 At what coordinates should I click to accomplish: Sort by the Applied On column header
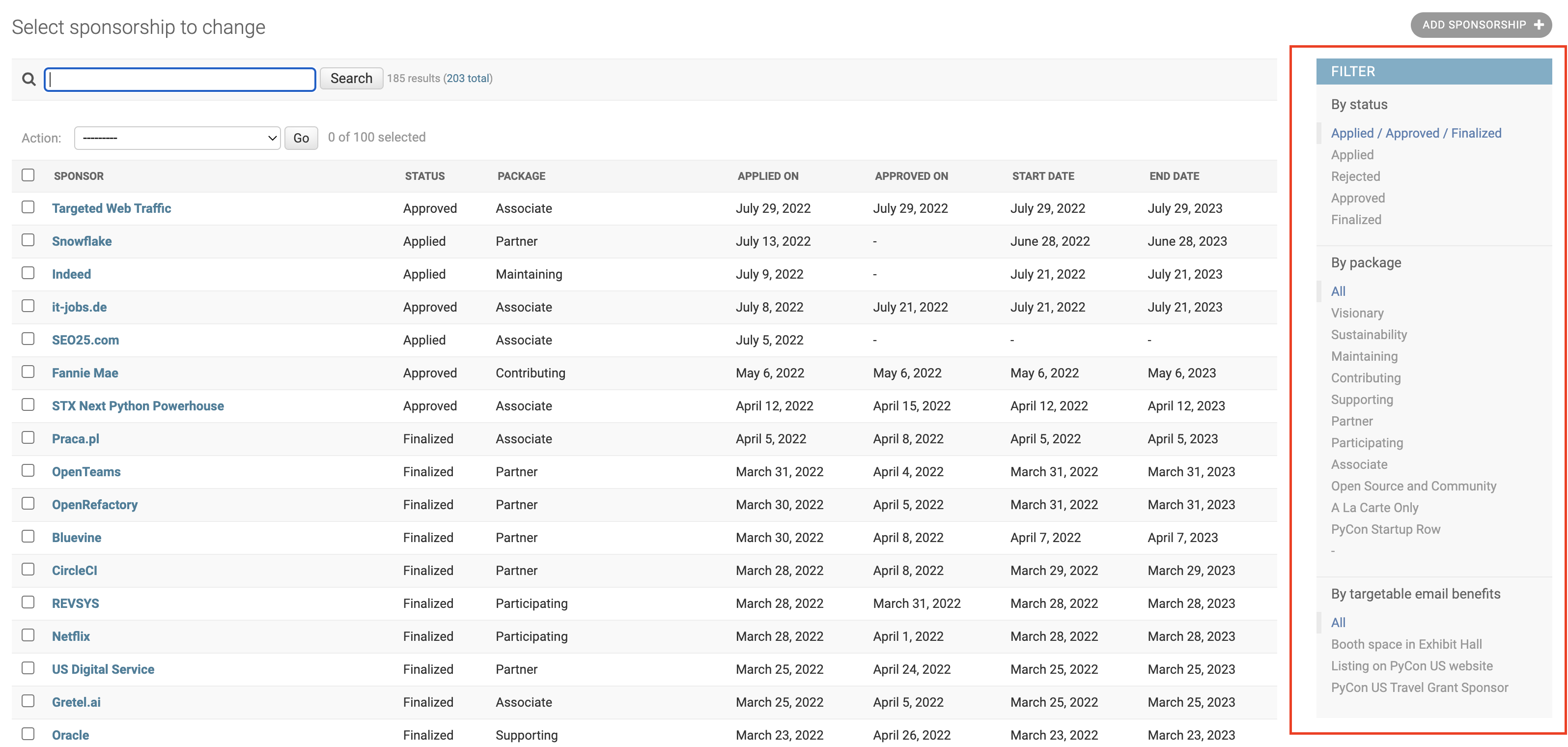tap(768, 176)
